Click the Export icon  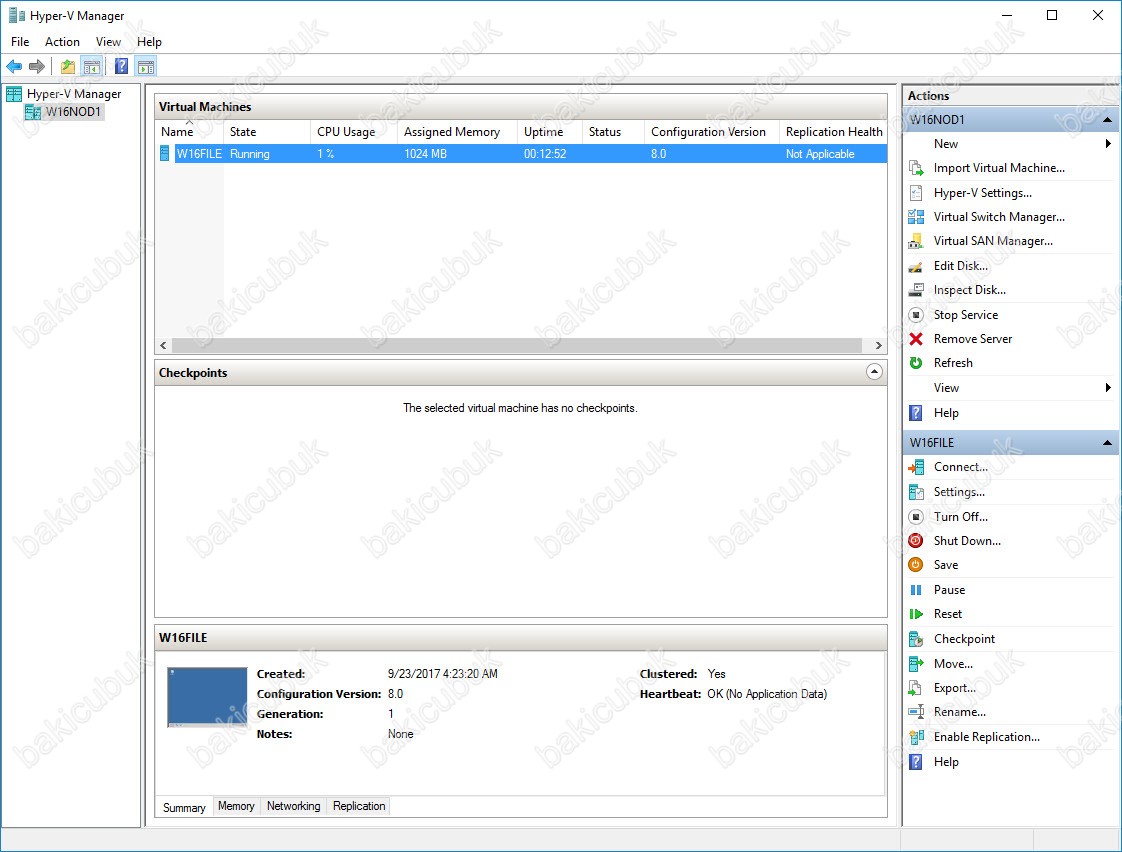tap(916, 688)
